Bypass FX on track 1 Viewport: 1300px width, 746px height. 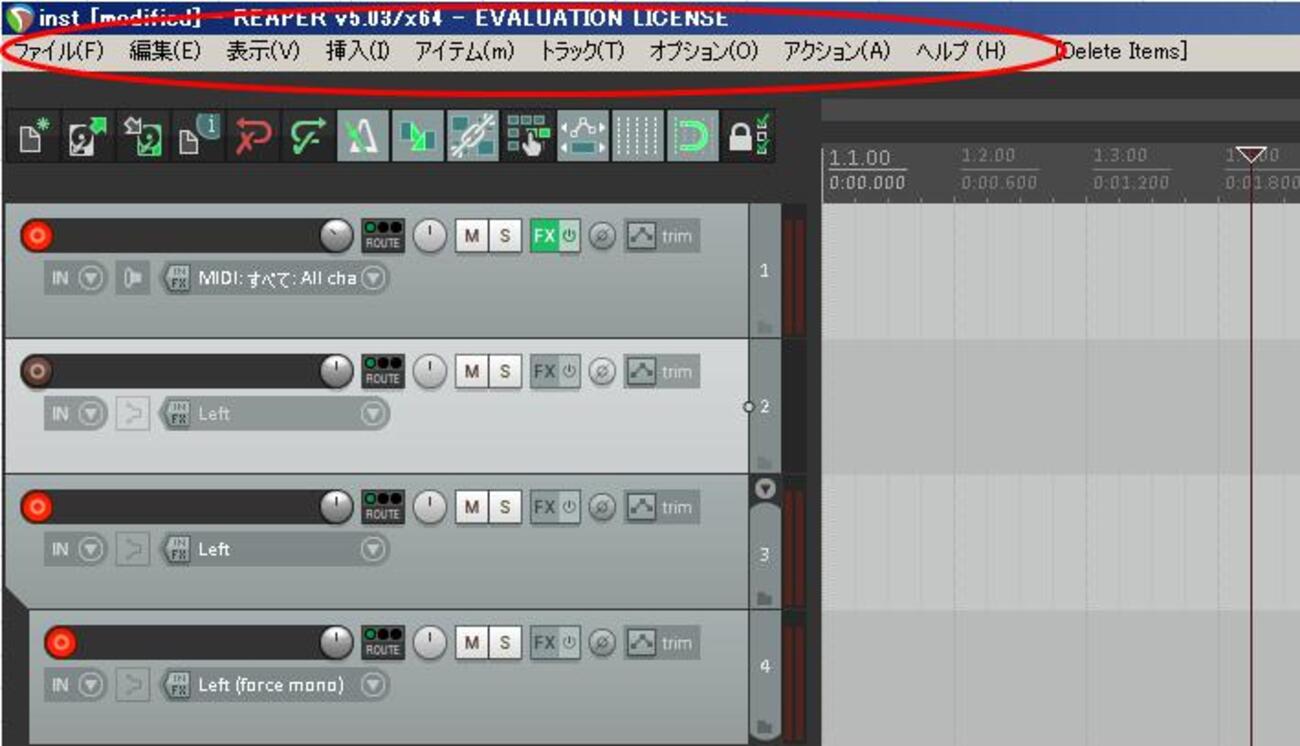[x=569, y=237]
